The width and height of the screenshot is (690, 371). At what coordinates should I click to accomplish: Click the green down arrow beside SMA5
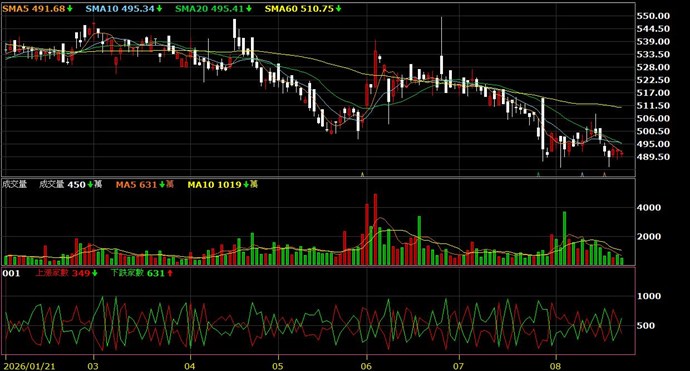(x=70, y=8)
